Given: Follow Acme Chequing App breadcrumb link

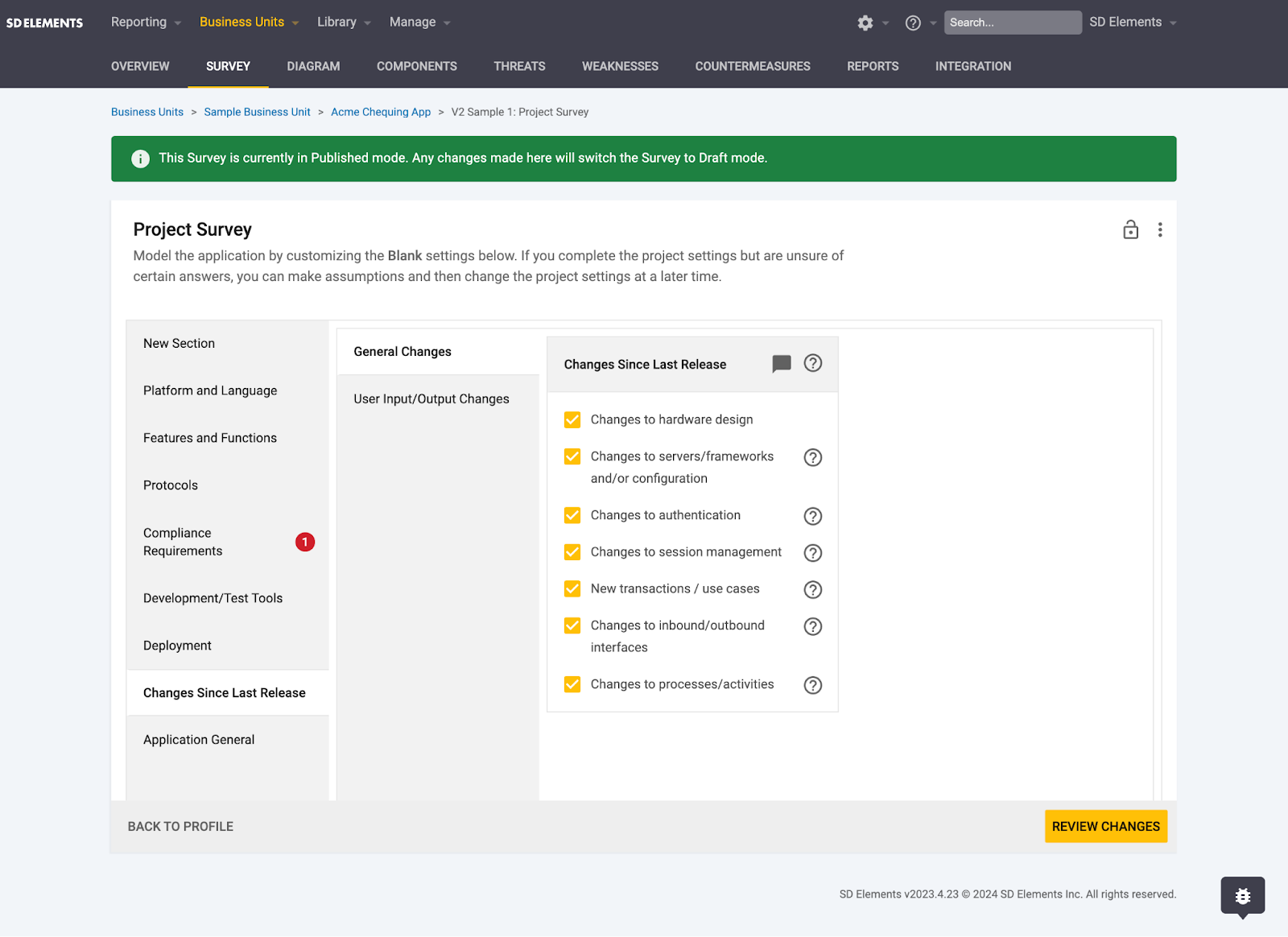Looking at the screenshot, I should click(x=381, y=112).
